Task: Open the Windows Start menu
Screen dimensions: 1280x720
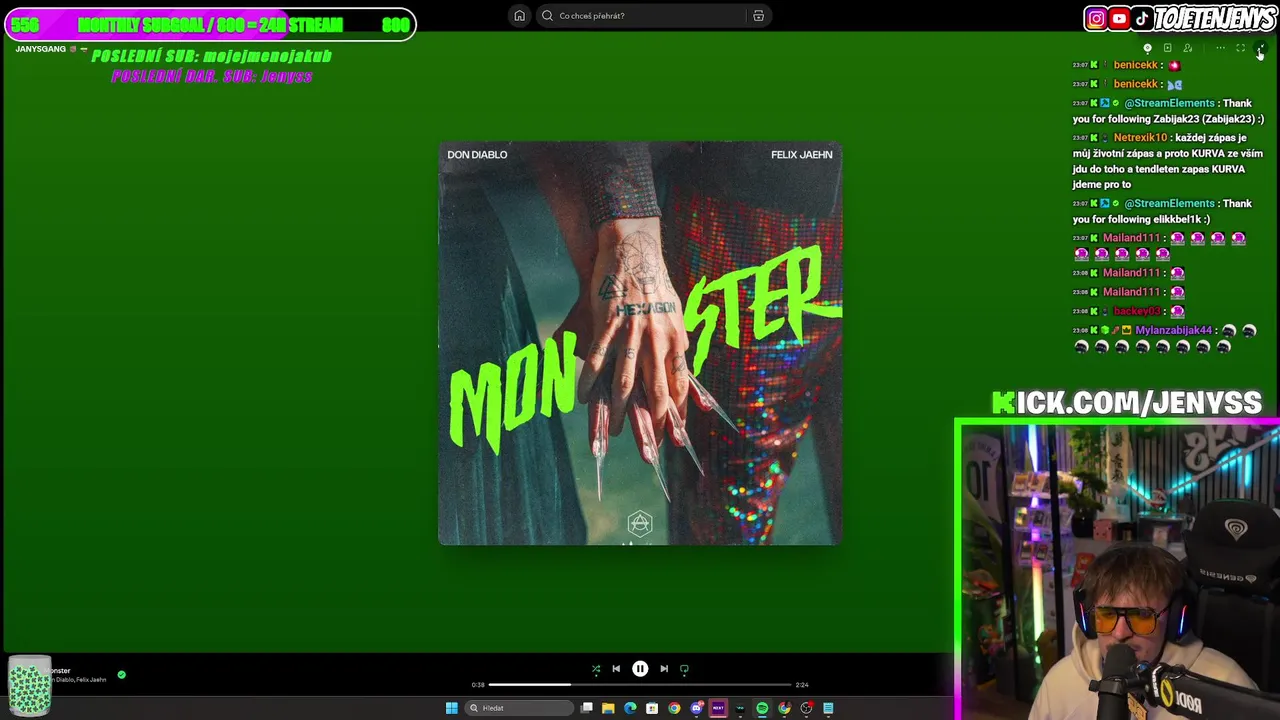Action: click(451, 708)
